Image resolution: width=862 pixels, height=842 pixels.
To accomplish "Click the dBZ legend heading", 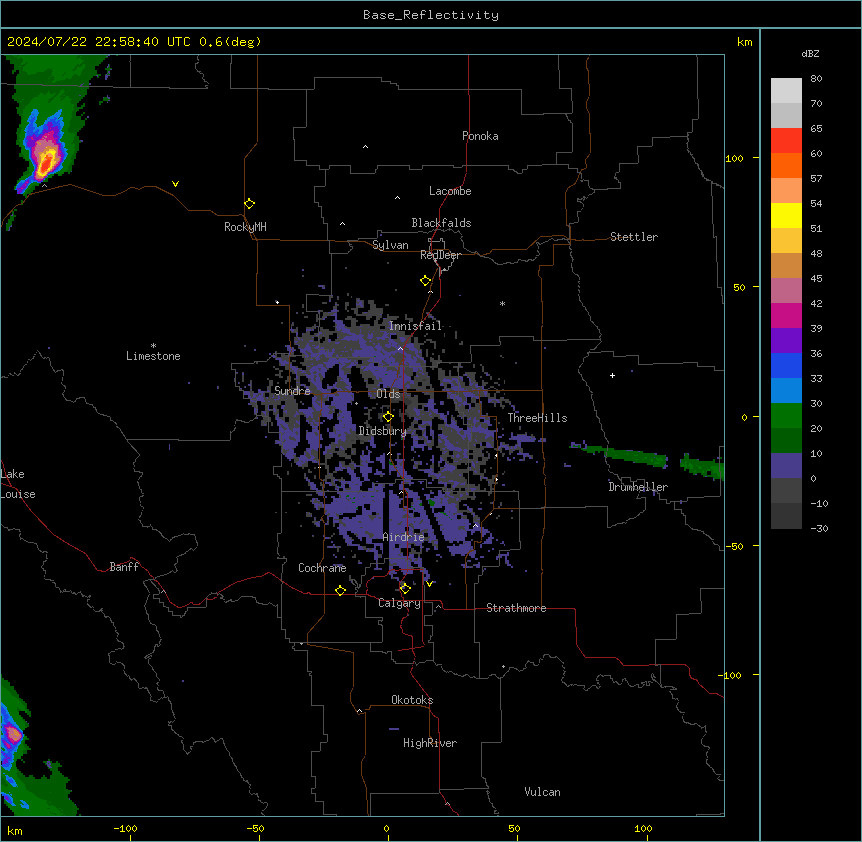I will point(810,53).
